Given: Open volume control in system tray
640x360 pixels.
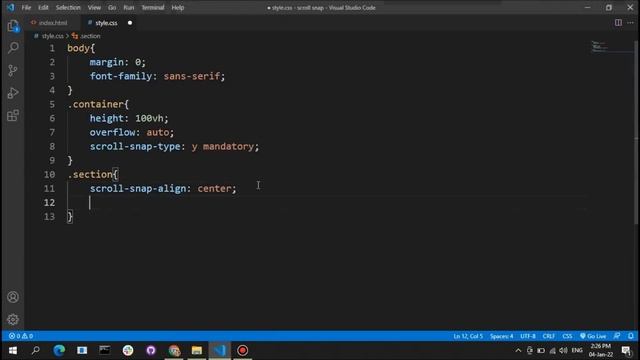Looking at the screenshot, I should click(x=563, y=350).
